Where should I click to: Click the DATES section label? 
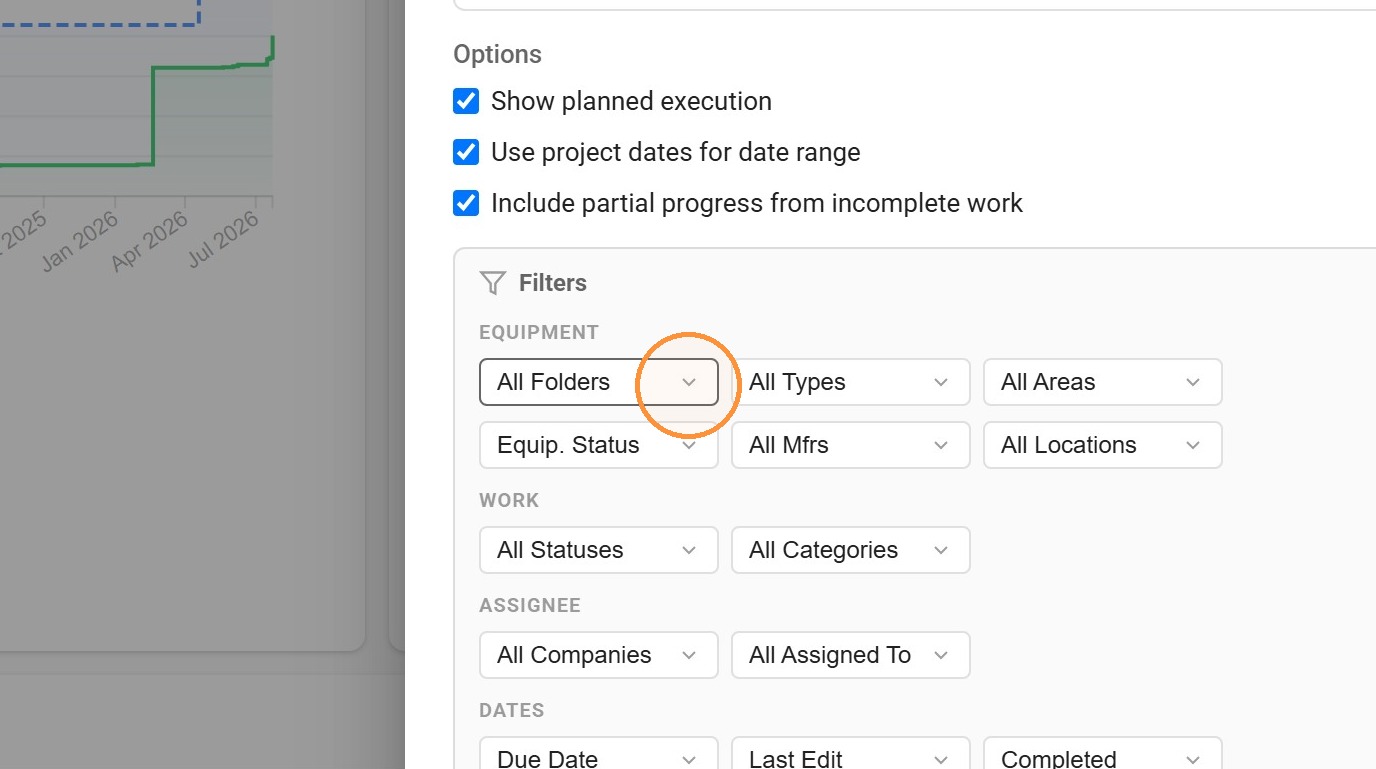(x=512, y=710)
